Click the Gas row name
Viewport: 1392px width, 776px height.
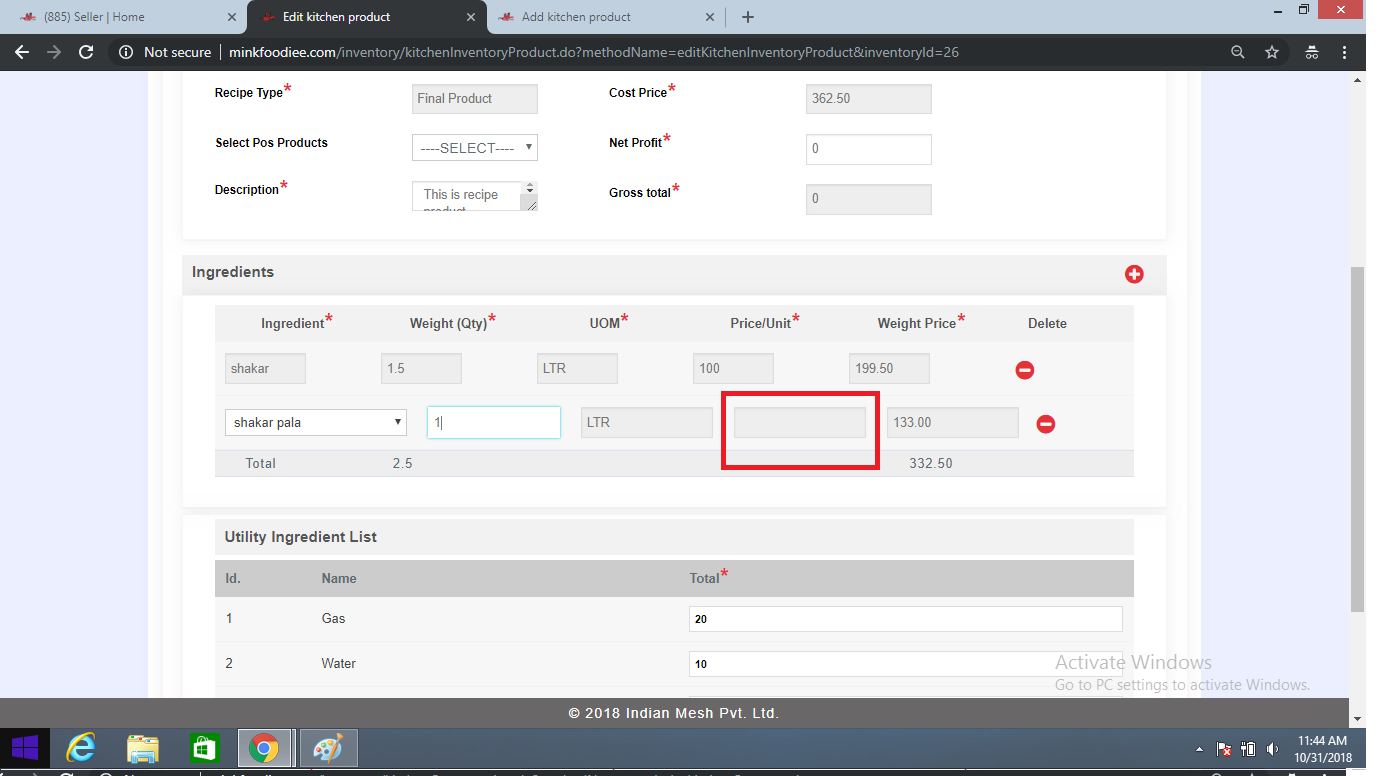pyautogui.click(x=333, y=619)
